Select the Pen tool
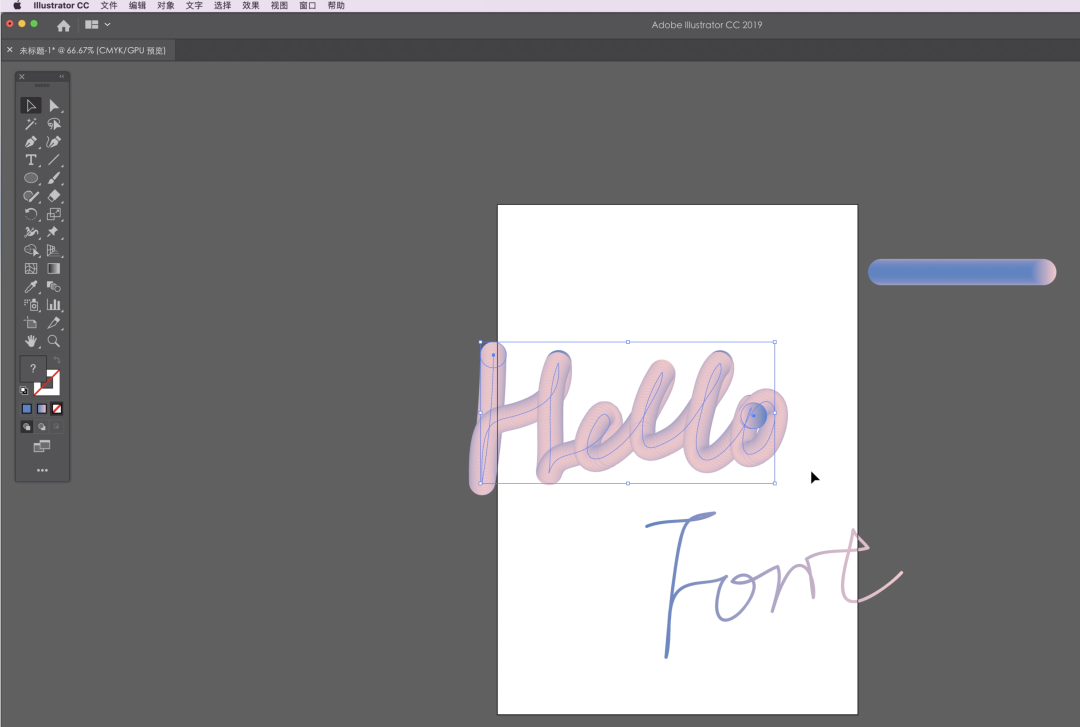Viewport: 1080px width, 727px height. coord(31,142)
